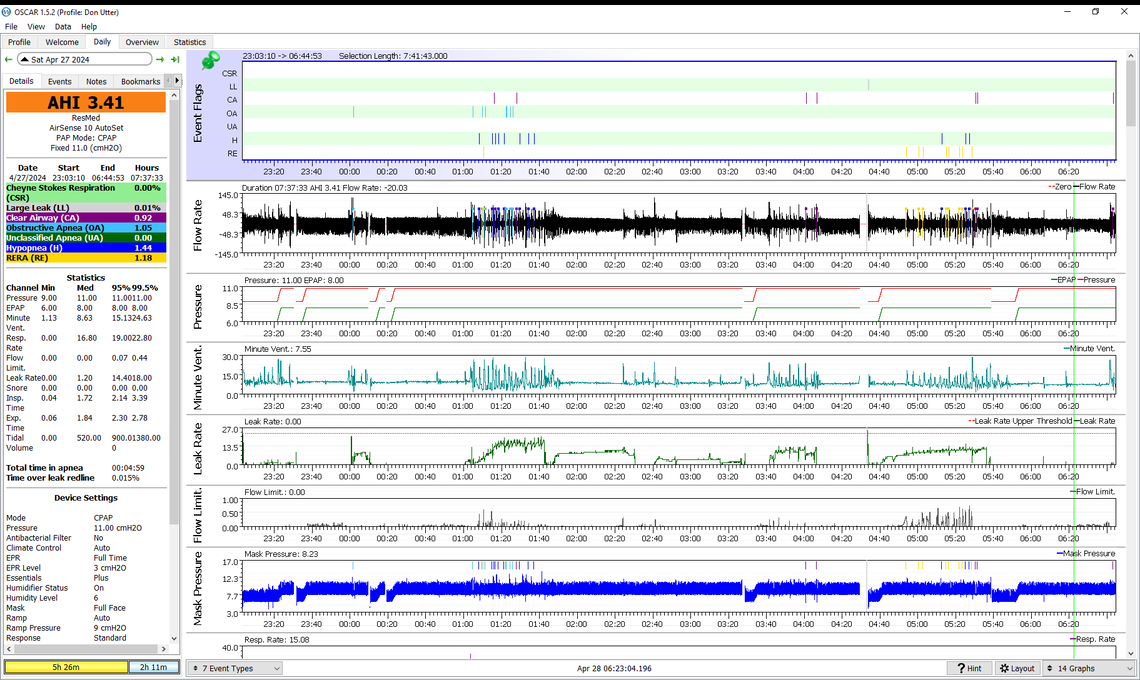Jump to the most recent day

click(x=175, y=60)
